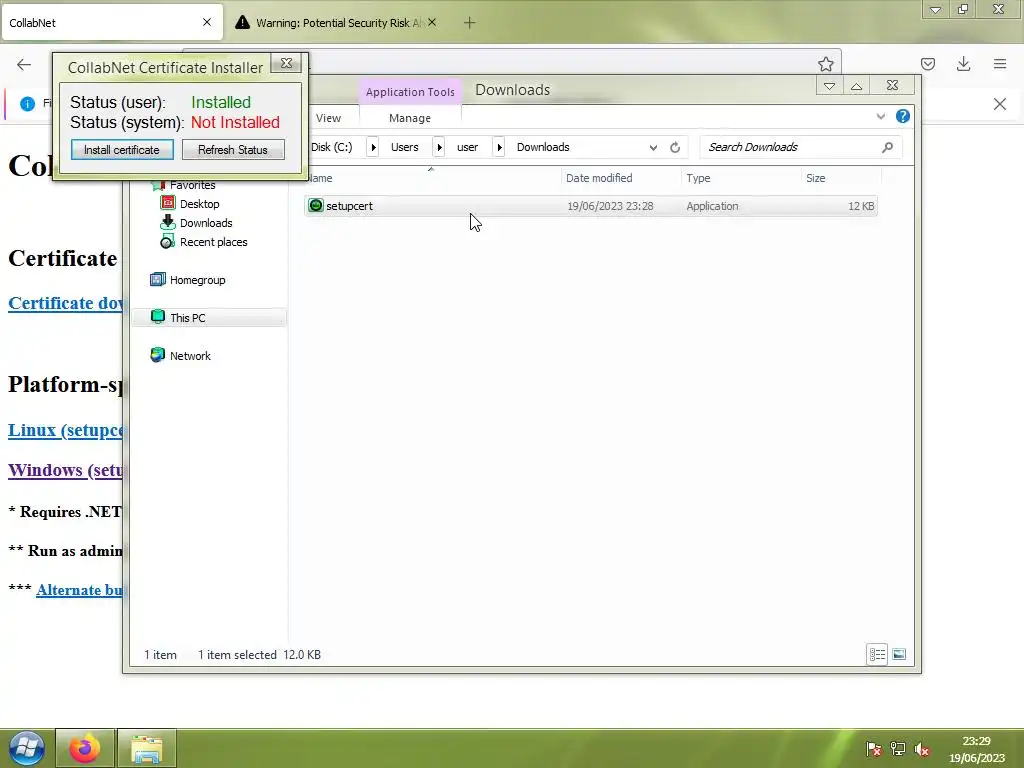Click the Action Center flag tray icon
Image resolution: width=1024 pixels, height=768 pixels.
click(x=873, y=749)
